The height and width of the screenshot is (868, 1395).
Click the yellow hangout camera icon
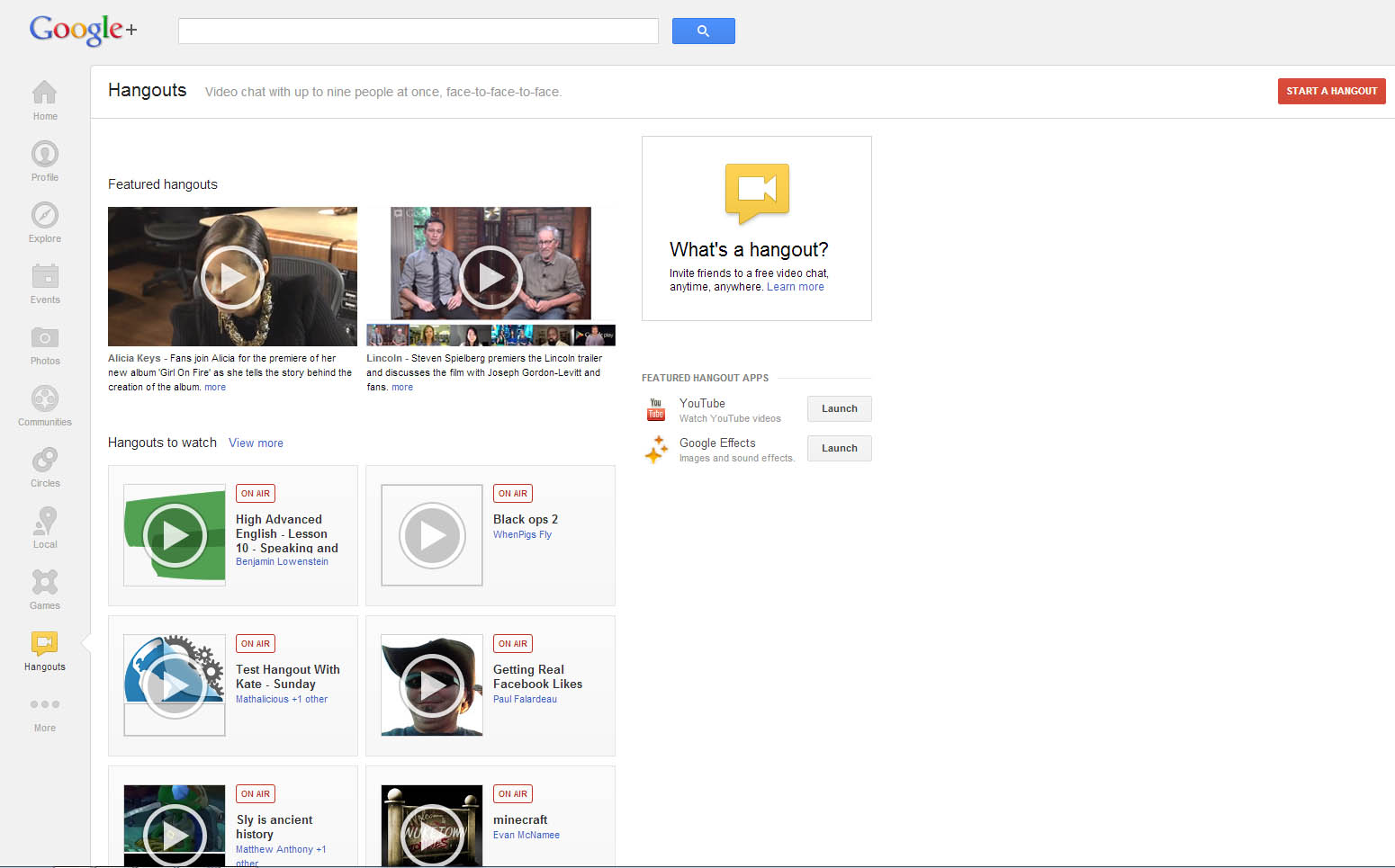tap(757, 192)
